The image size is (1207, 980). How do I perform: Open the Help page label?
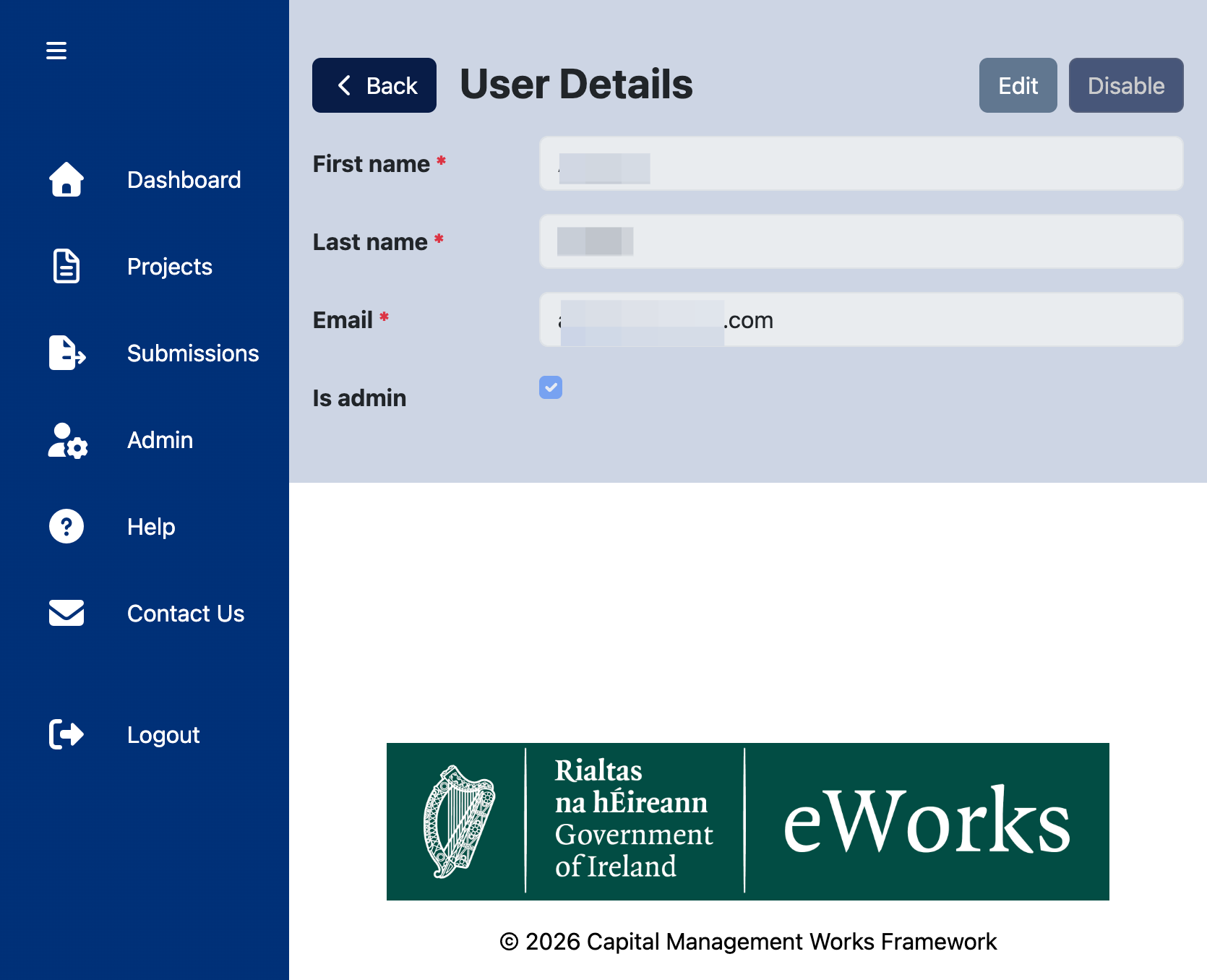pyautogui.click(x=151, y=527)
